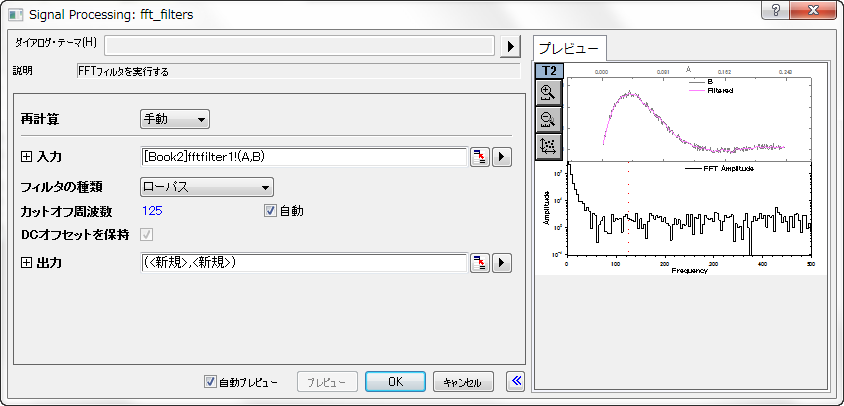The height and width of the screenshot is (406, 844).
Task: Close the fft_filters dialog window
Action: 813,10
